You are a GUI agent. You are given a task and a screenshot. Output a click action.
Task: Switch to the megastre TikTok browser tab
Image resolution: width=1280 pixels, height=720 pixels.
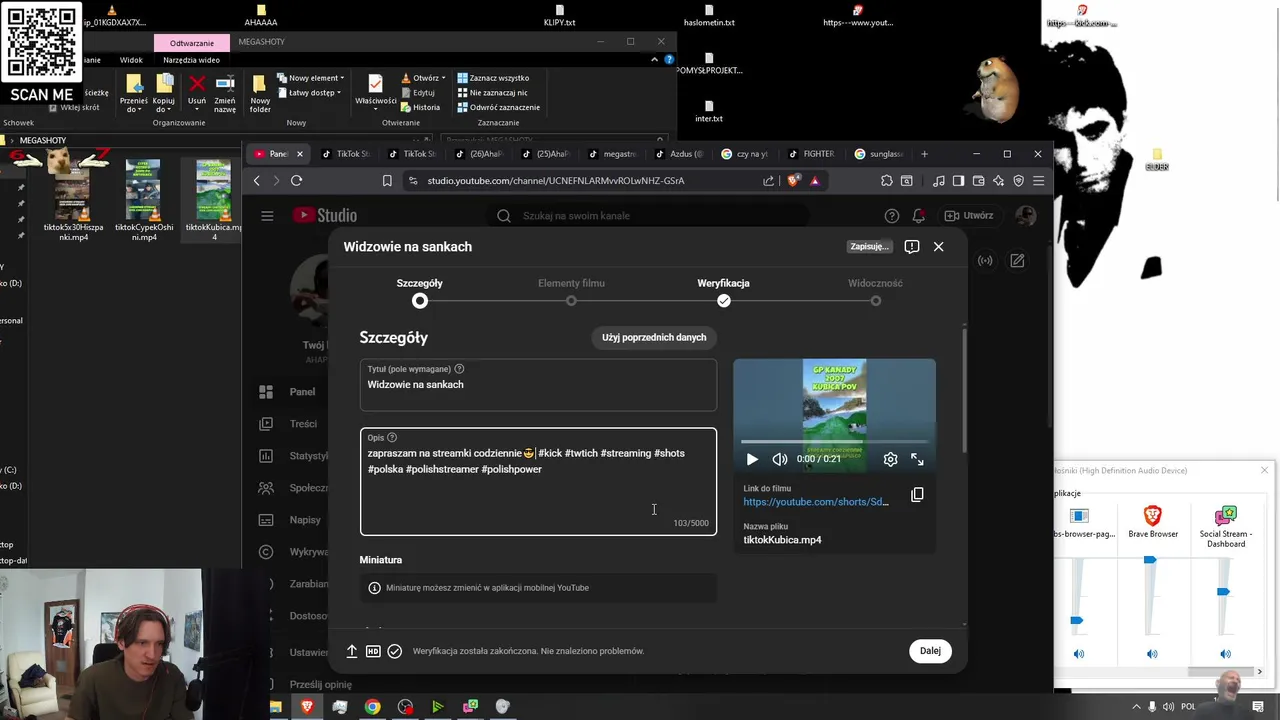point(612,154)
